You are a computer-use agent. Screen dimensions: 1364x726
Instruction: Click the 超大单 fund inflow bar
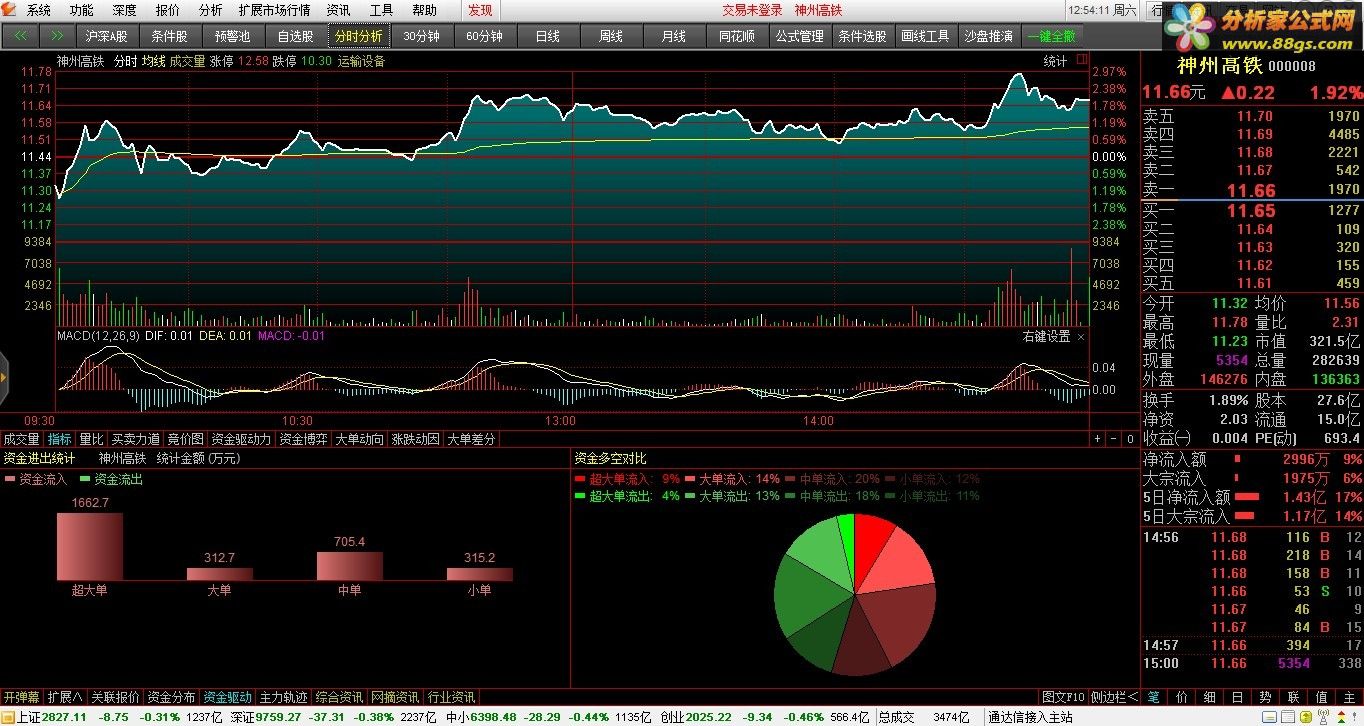(89, 547)
